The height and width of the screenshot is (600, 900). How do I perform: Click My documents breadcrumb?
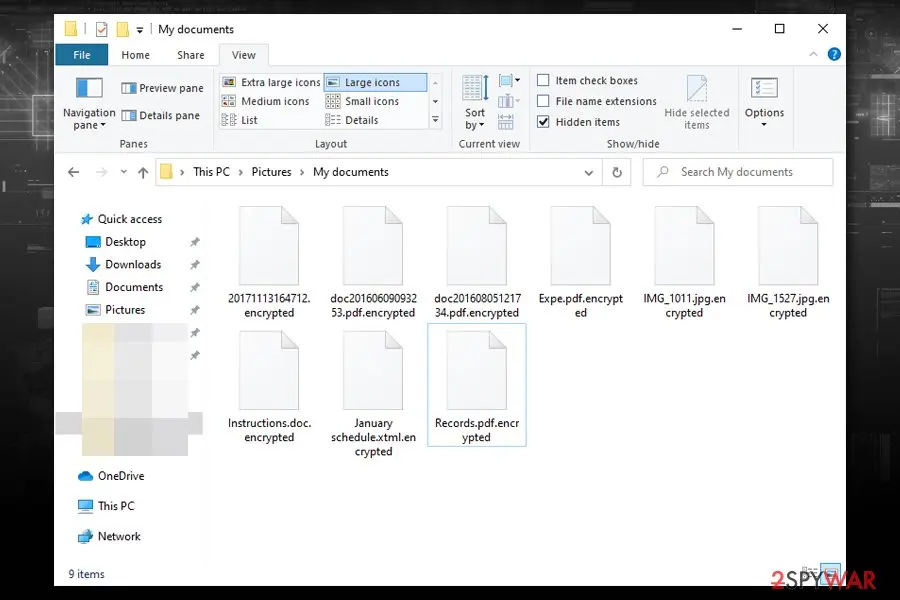351,172
